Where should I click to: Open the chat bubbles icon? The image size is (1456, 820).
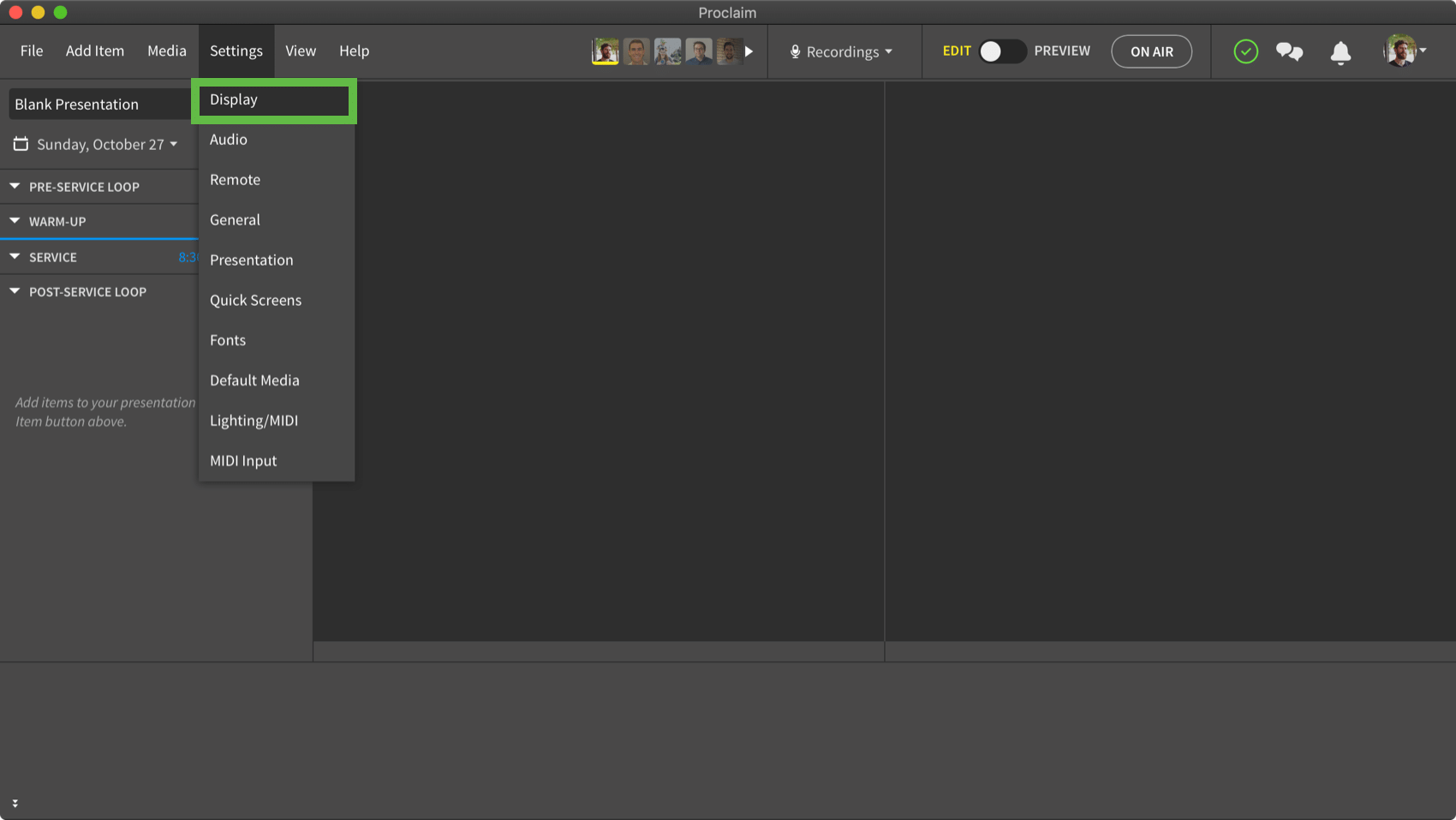[1289, 51]
